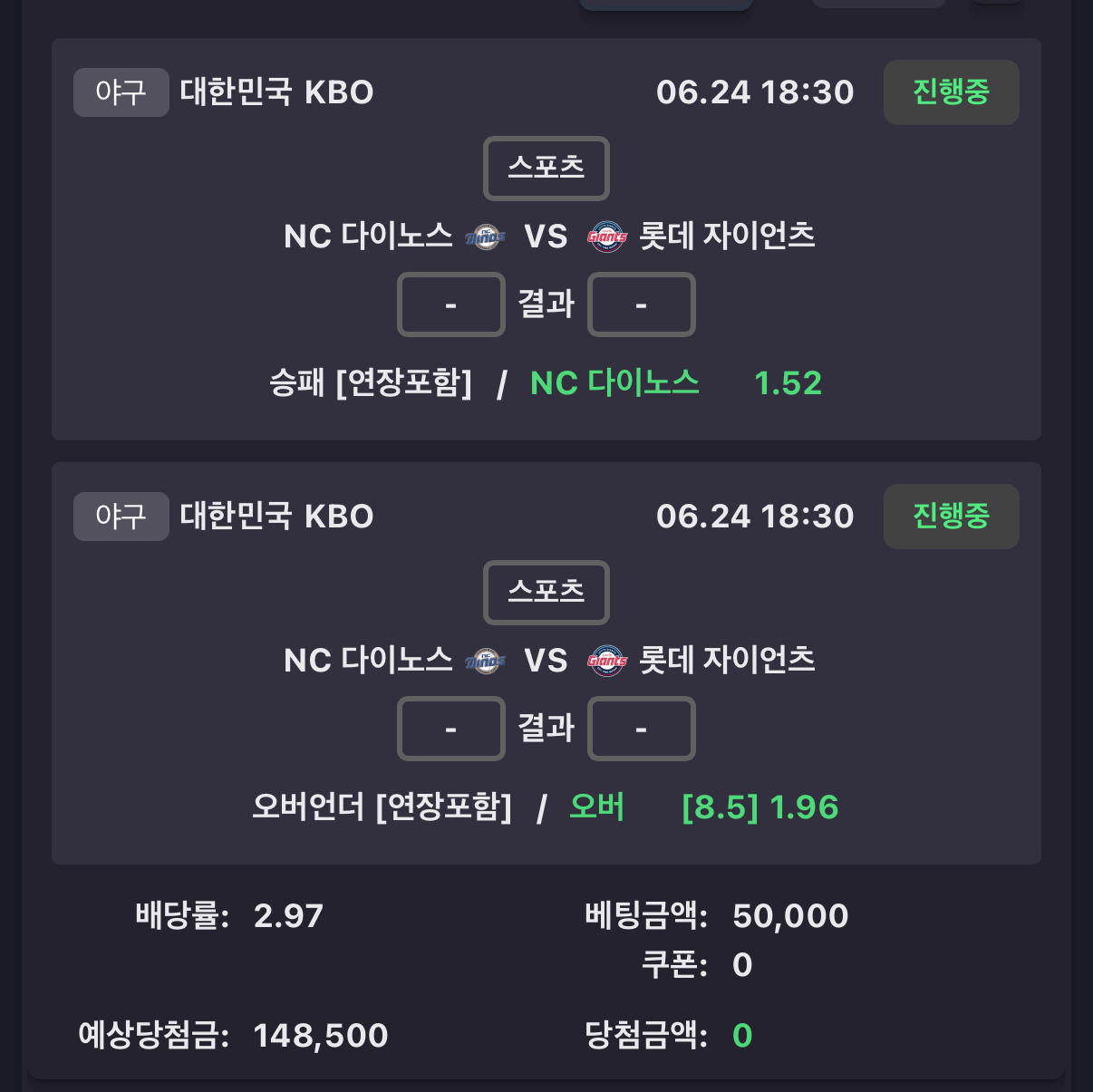
Task: Click Lotte Giants logo in first match
Action: coord(607,237)
